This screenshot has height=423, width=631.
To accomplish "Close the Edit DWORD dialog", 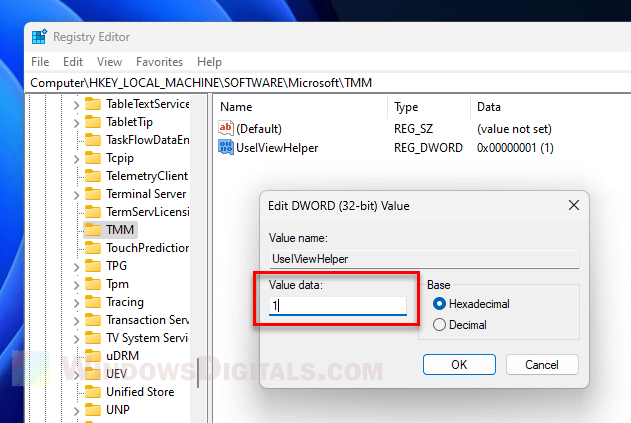I will 574,205.
